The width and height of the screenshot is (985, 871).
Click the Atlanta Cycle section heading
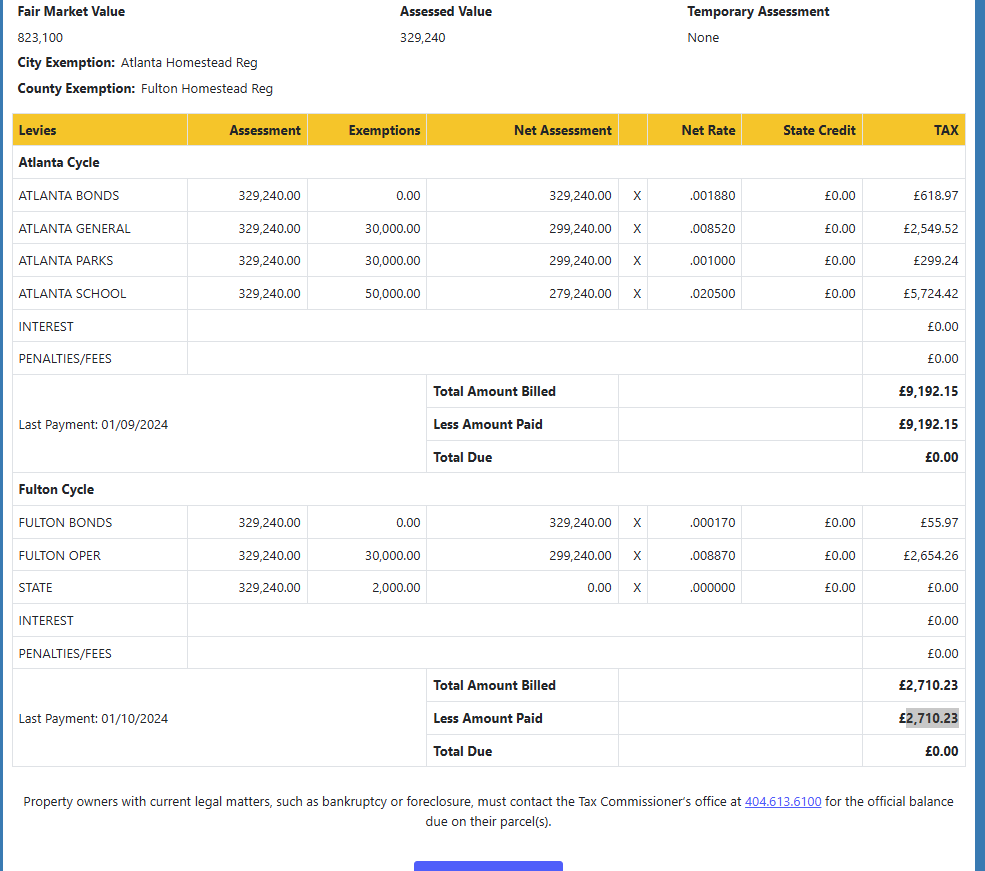coord(59,163)
